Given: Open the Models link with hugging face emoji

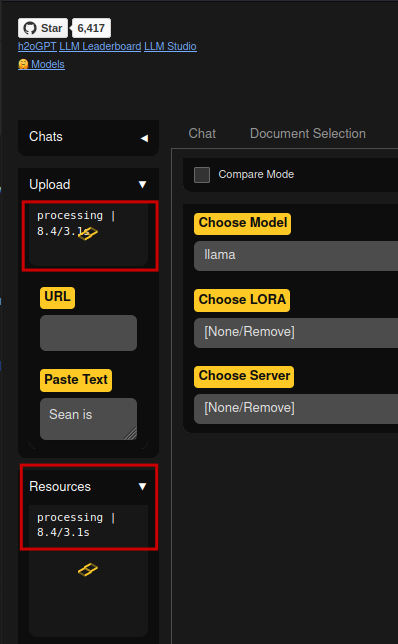Looking at the screenshot, I should pos(41,64).
